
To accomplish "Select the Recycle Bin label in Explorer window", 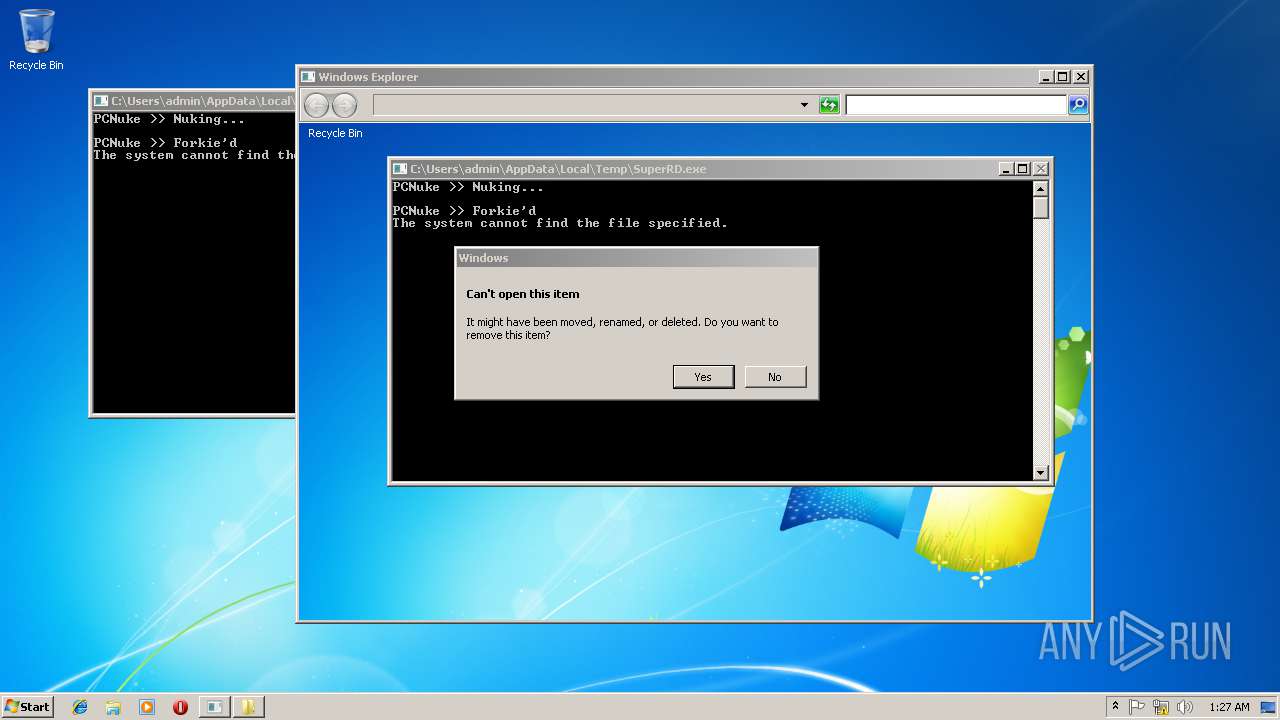I will (x=335, y=133).
